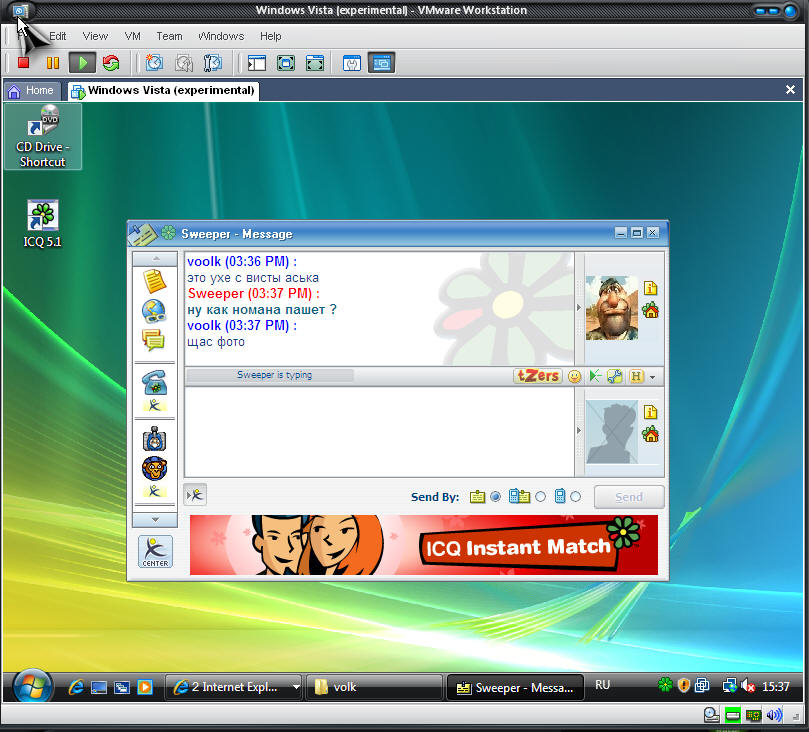Image resolution: width=809 pixels, height=732 pixels.
Task: Collapse voolk's avatar panel with side arrow
Action: 579,307
